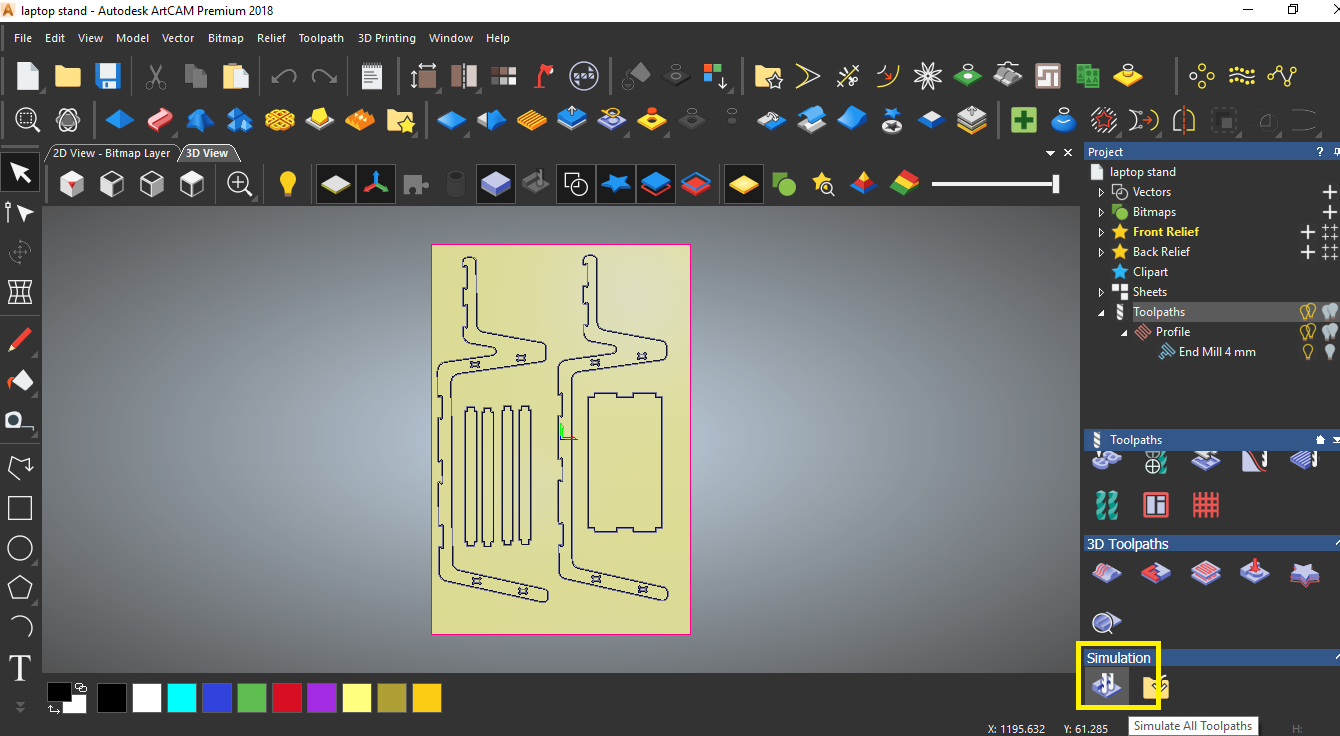Toggle the grey bulb on End Mill row
The image size is (1340, 736).
click(x=1329, y=352)
